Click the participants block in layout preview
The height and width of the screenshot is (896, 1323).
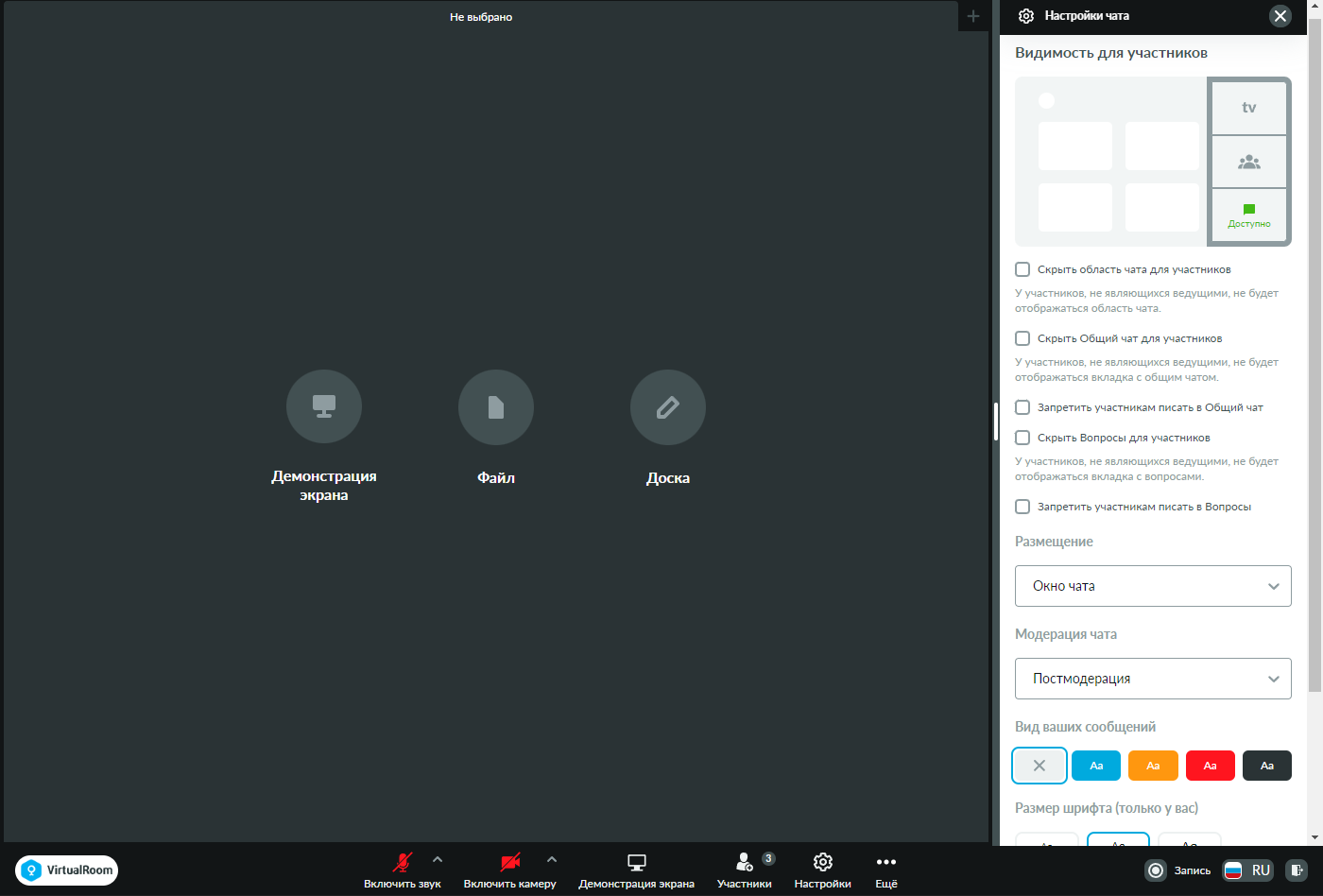pyautogui.click(x=1249, y=162)
